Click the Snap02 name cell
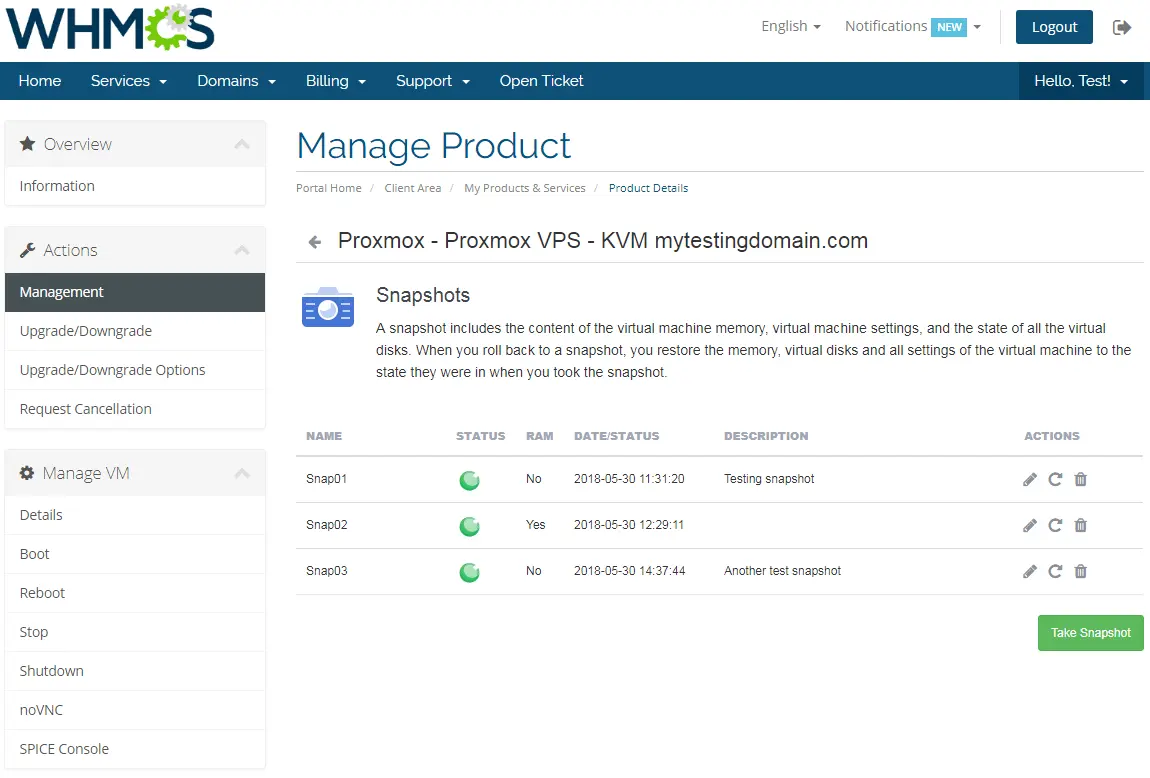This screenshot has height=778, width=1150. [326, 525]
